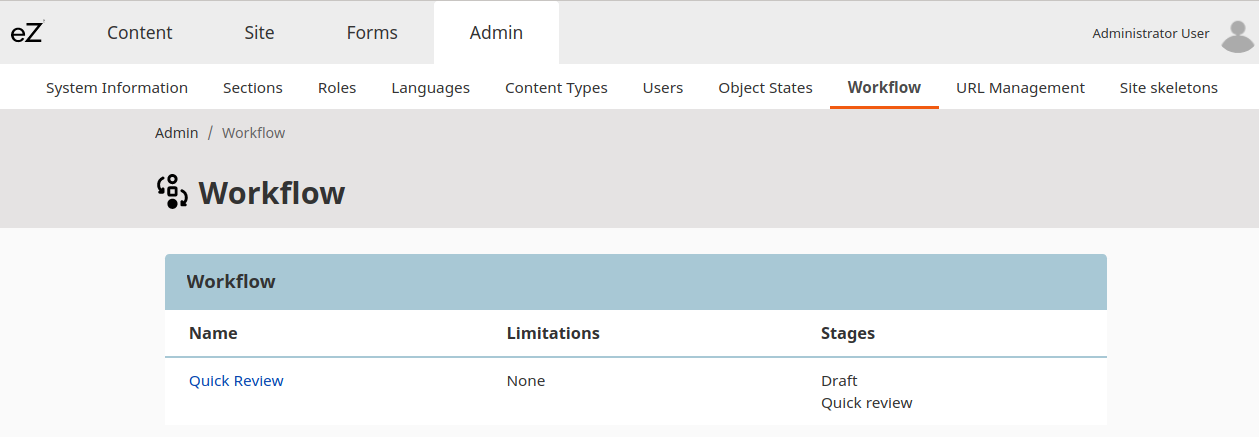Open the Administrator User avatar icon
The width and height of the screenshot is (1259, 437).
[1237, 35]
